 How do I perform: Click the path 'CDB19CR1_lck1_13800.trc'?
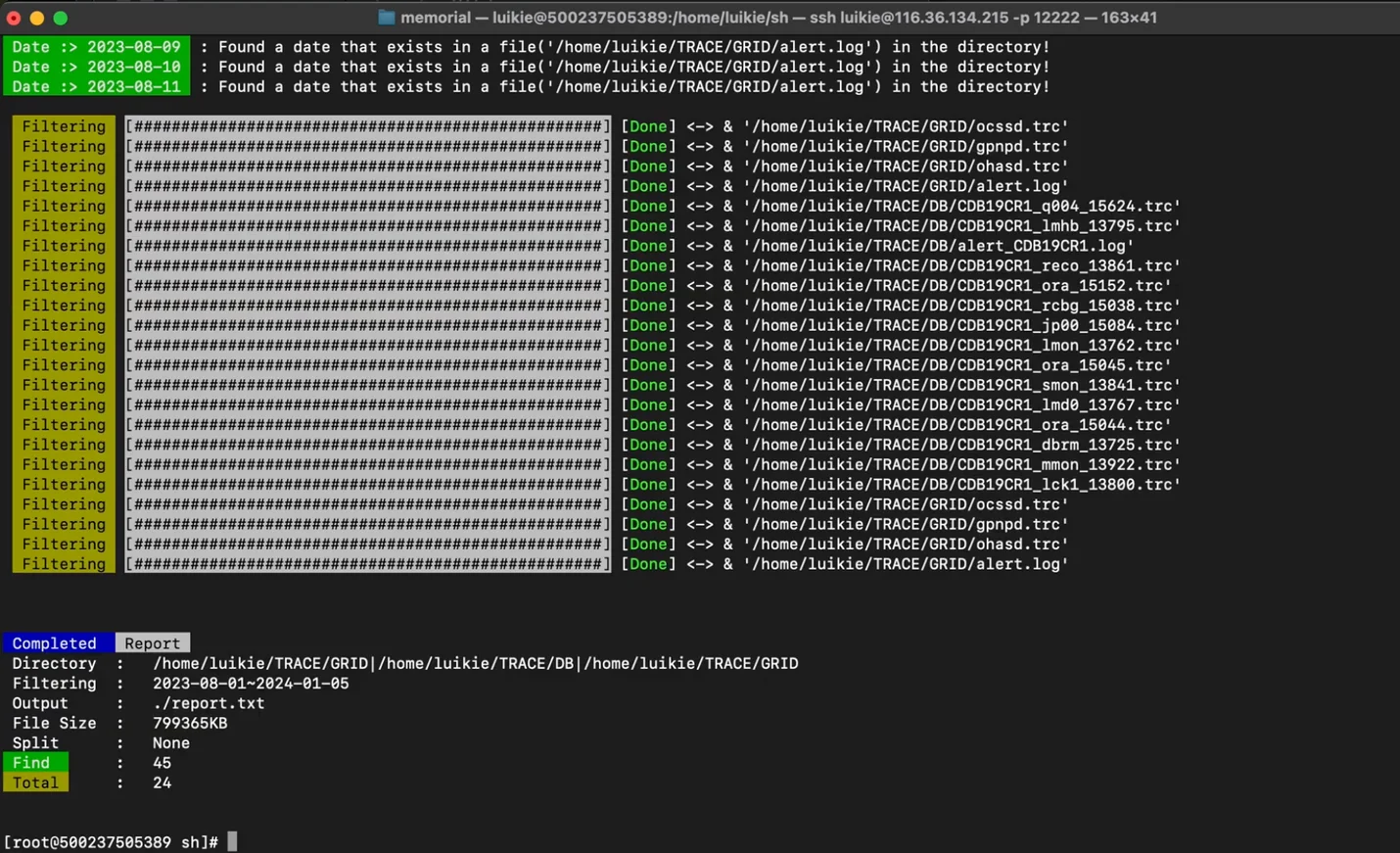[1065, 485]
